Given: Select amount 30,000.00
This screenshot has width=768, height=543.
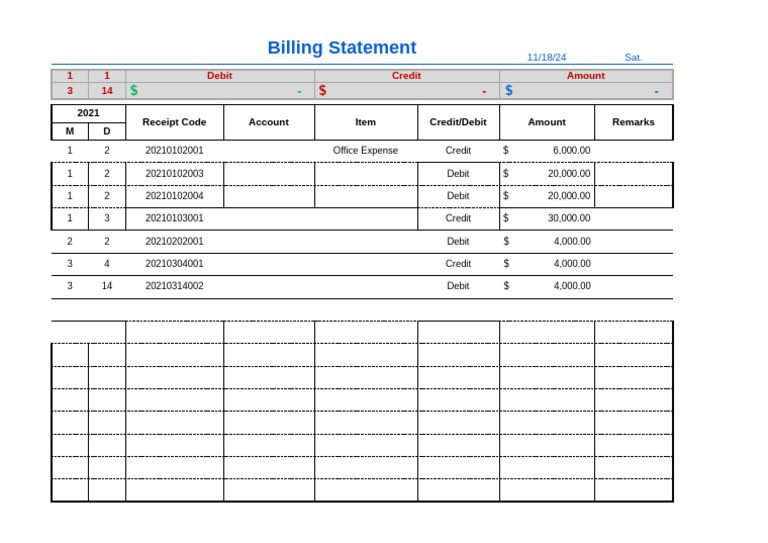Looking at the screenshot, I should pyautogui.click(x=569, y=218).
